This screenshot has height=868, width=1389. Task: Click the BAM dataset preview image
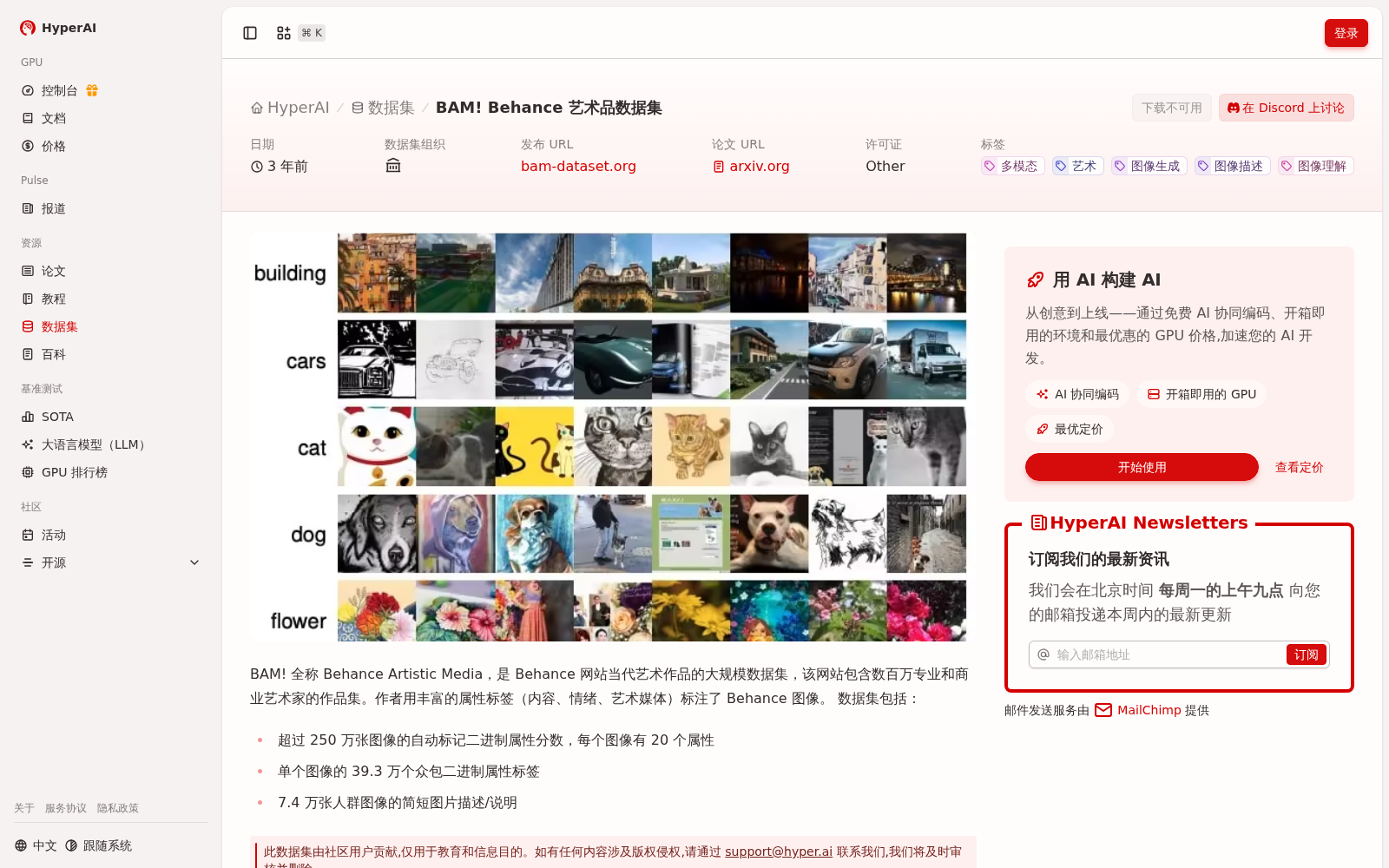point(613,437)
